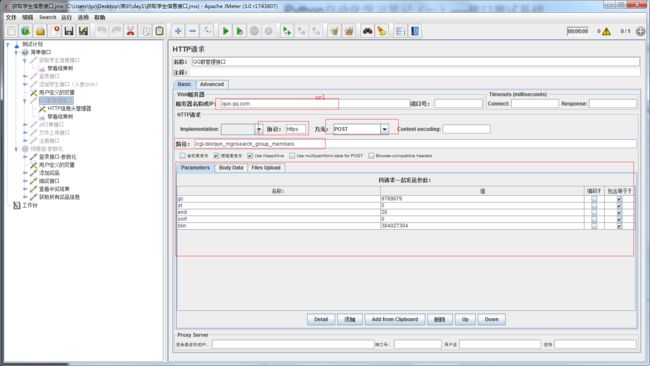Start the test with green play icon
This screenshot has width=650, height=366.
(x=226, y=31)
